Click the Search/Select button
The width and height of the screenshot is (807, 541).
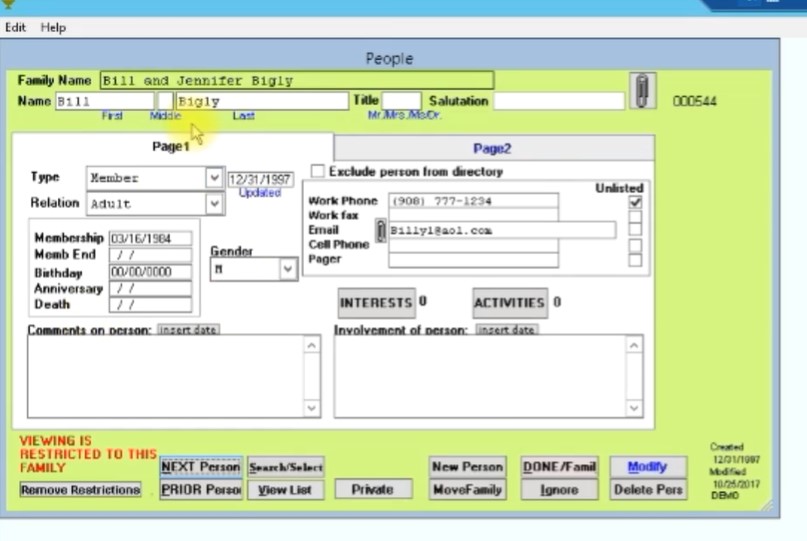pos(286,467)
